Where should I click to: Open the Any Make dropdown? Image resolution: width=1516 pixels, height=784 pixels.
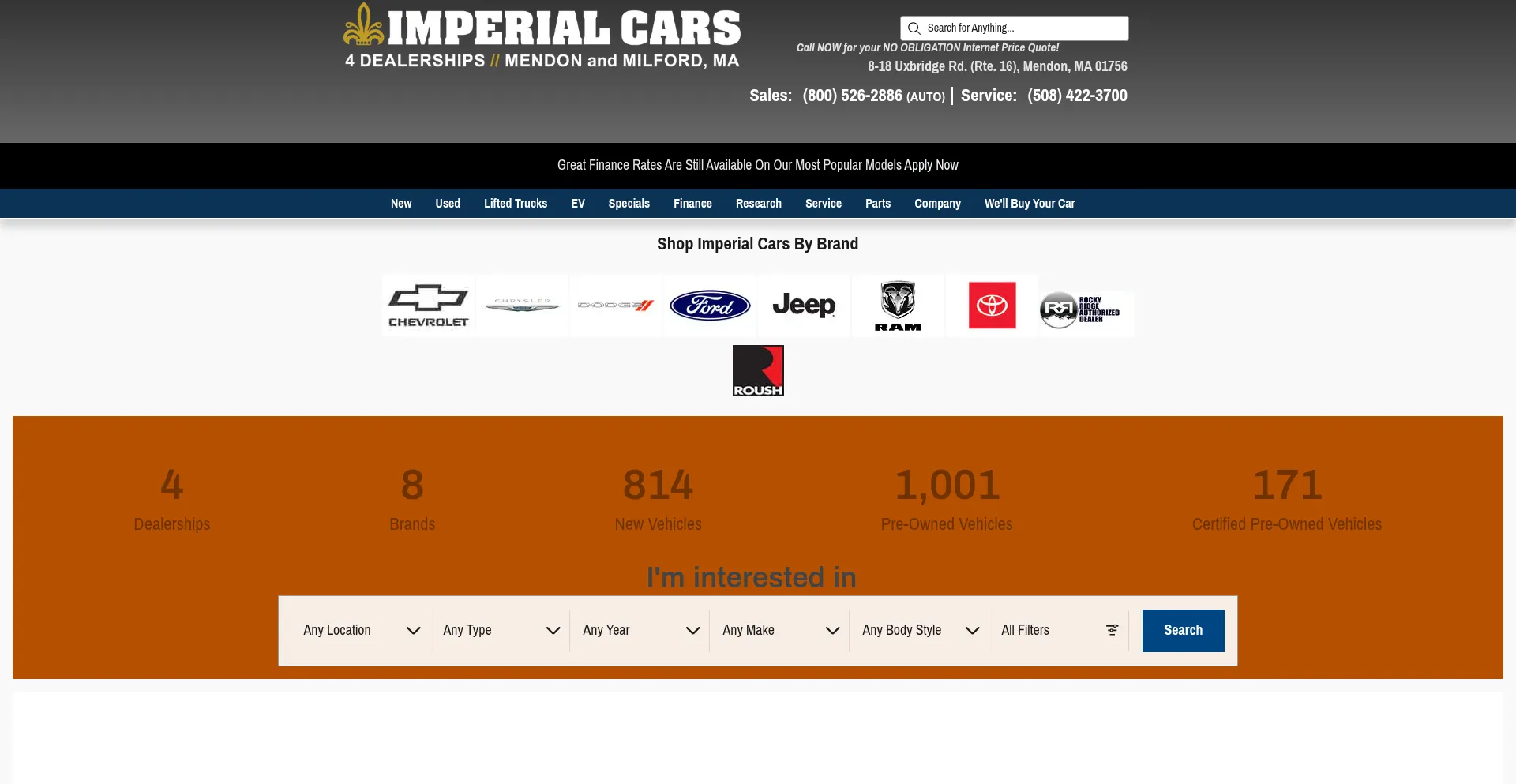[780, 630]
